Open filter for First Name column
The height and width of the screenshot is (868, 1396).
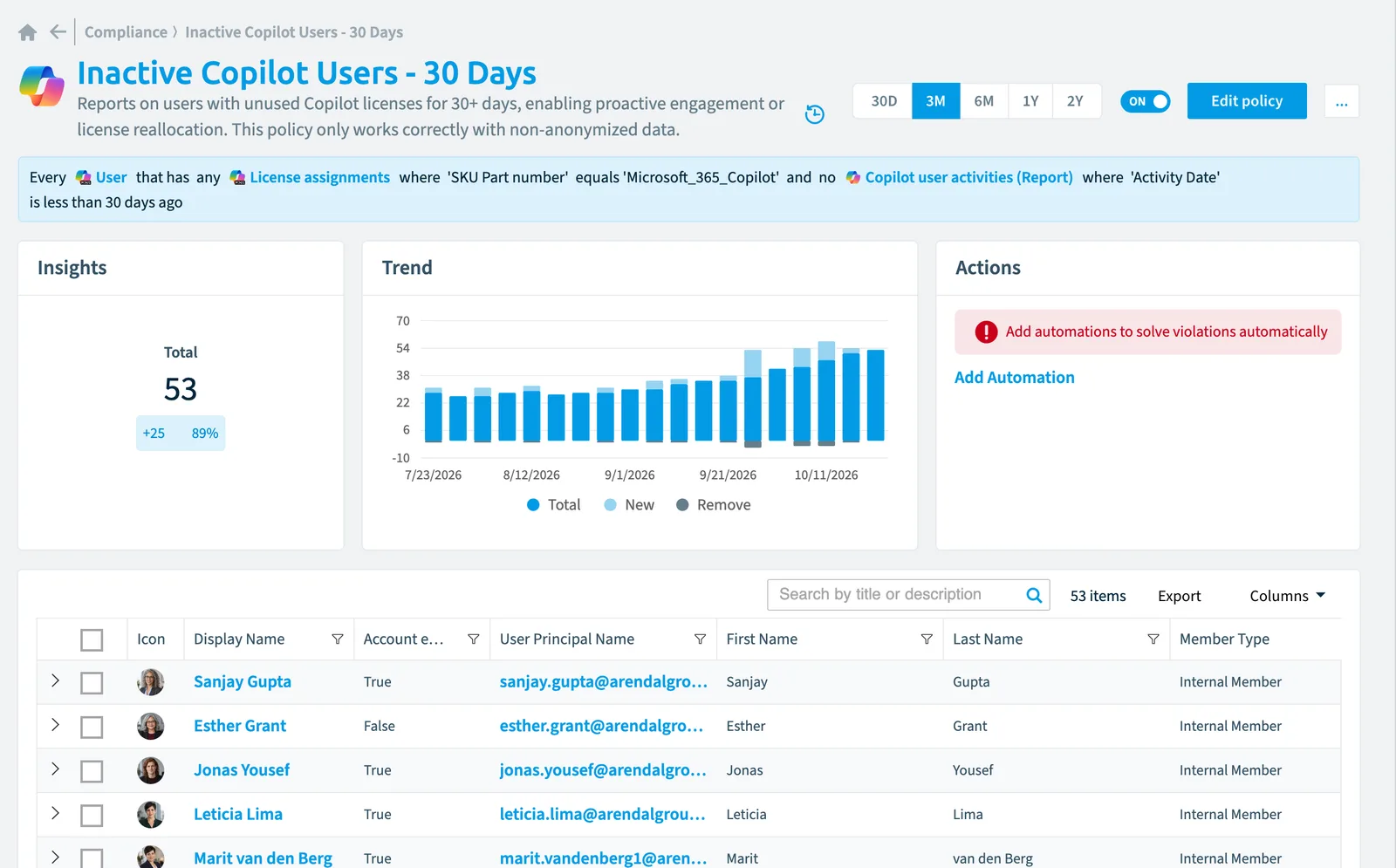(927, 639)
